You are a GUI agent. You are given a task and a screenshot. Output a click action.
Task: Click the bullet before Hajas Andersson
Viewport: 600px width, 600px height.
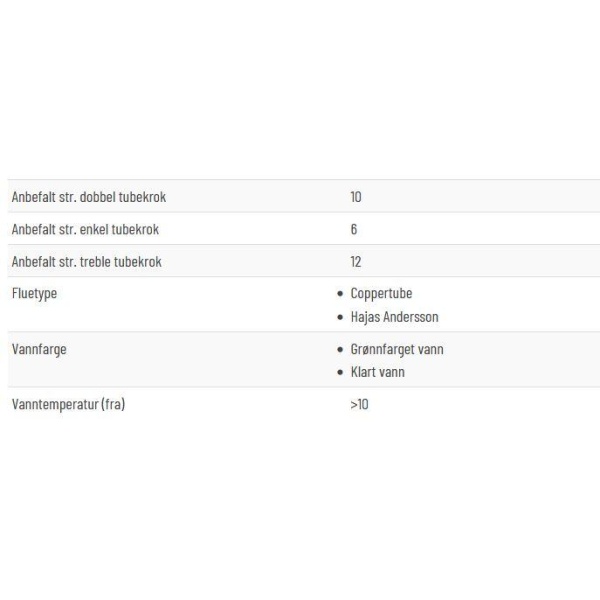click(x=340, y=317)
